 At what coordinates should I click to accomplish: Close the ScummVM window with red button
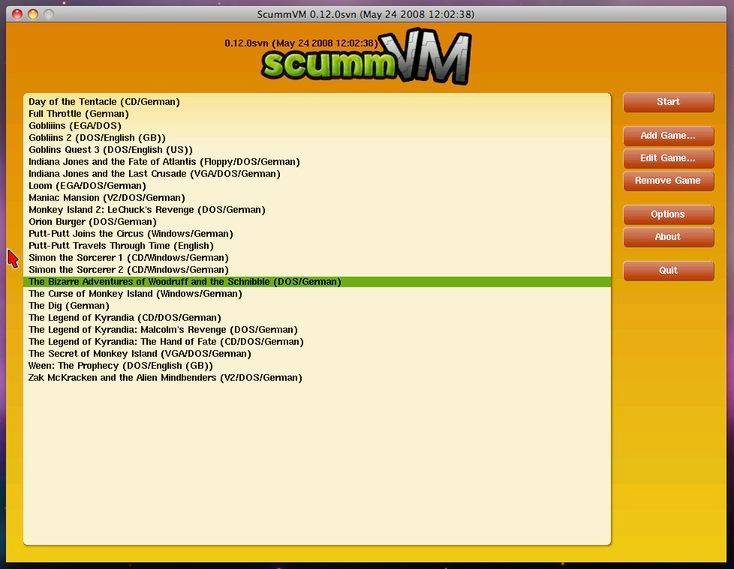(17, 14)
